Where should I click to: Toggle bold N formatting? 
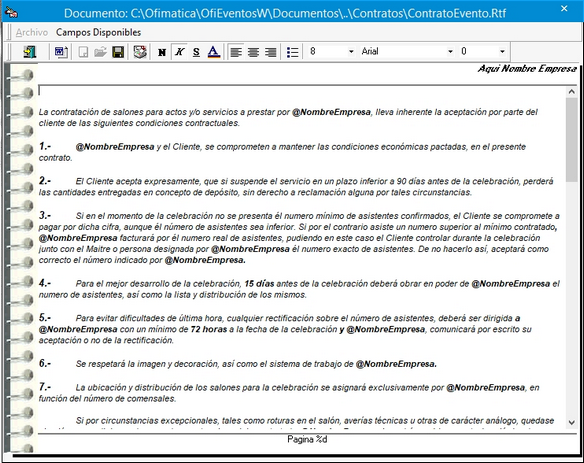(162, 52)
